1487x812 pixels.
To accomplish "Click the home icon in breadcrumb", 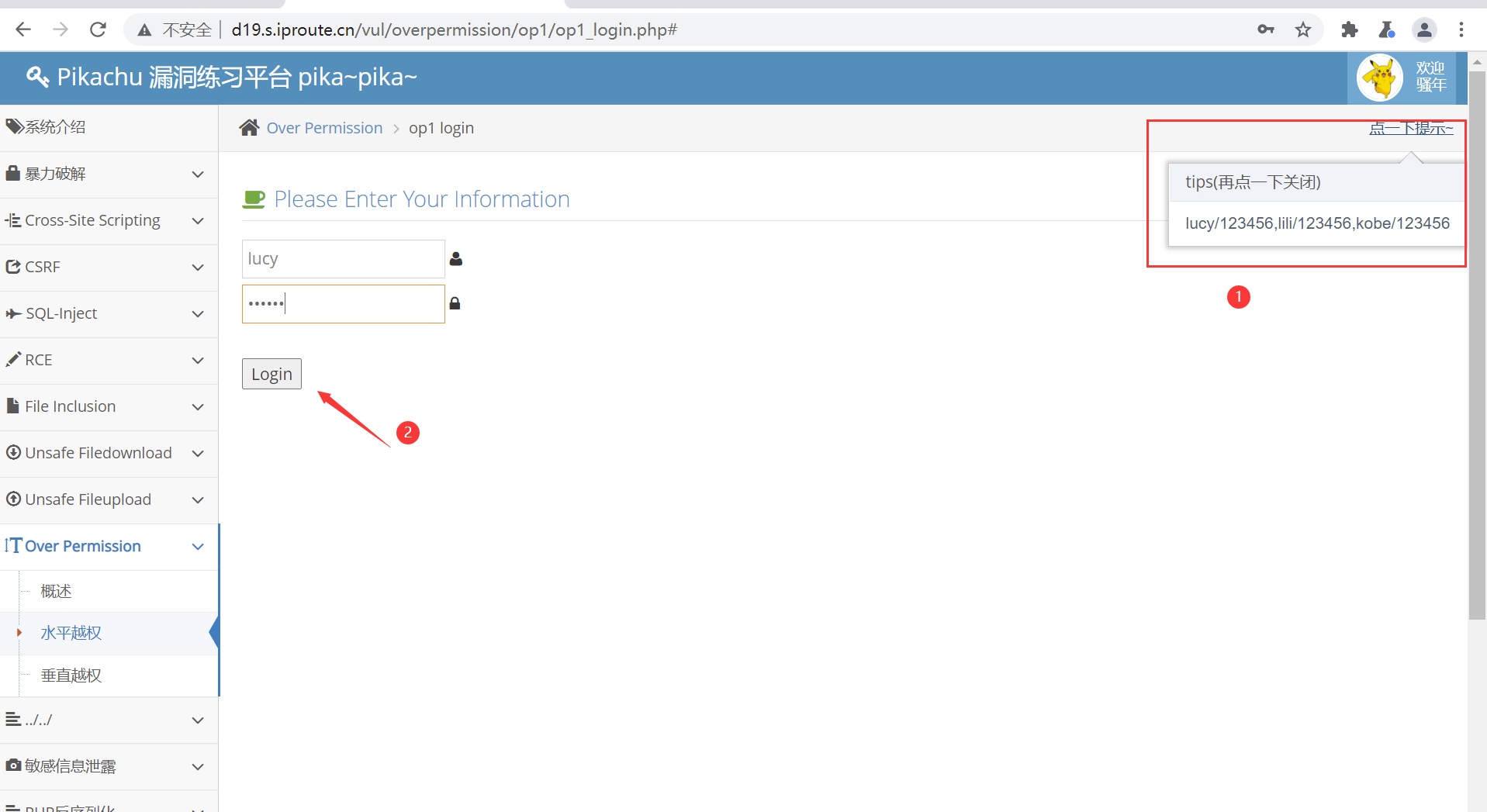I will 249,128.
